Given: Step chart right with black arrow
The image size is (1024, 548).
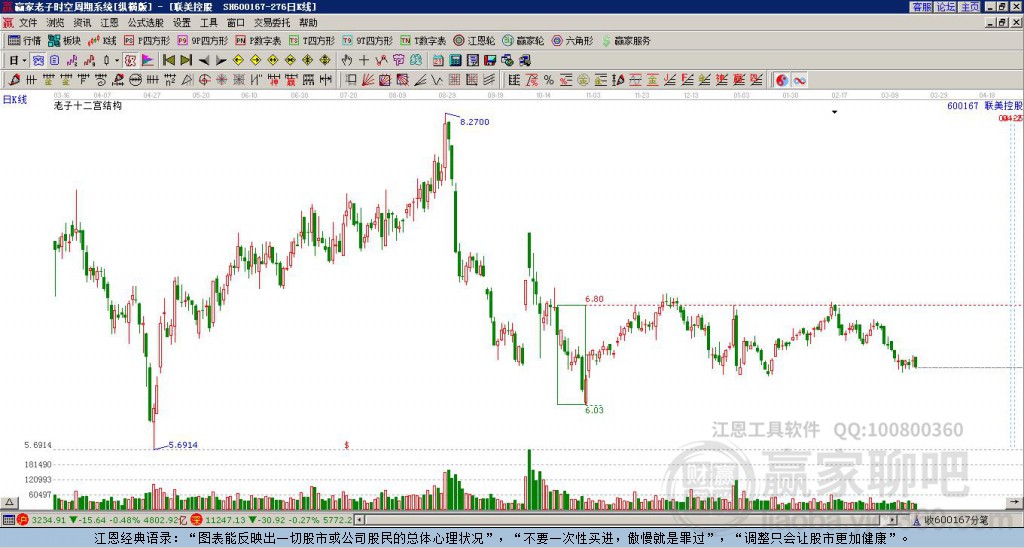Looking at the screenshot, I should click(x=221, y=61).
